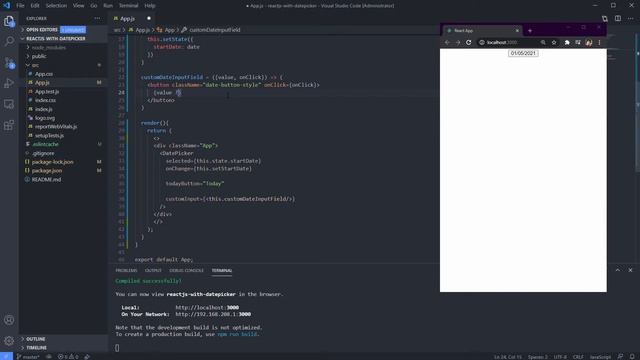Select the App.js editor tab
640x360 pixels.
pyautogui.click(x=127, y=18)
